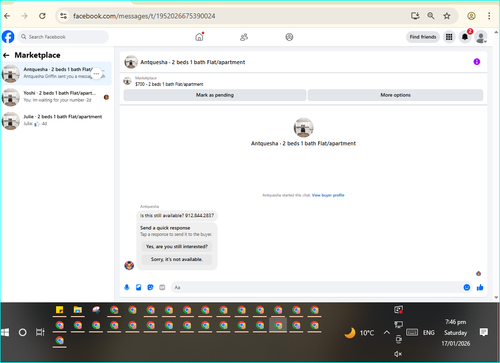Open the Chrome three-dot menu
Viewport: 500px width, 363px height.
click(489, 16)
